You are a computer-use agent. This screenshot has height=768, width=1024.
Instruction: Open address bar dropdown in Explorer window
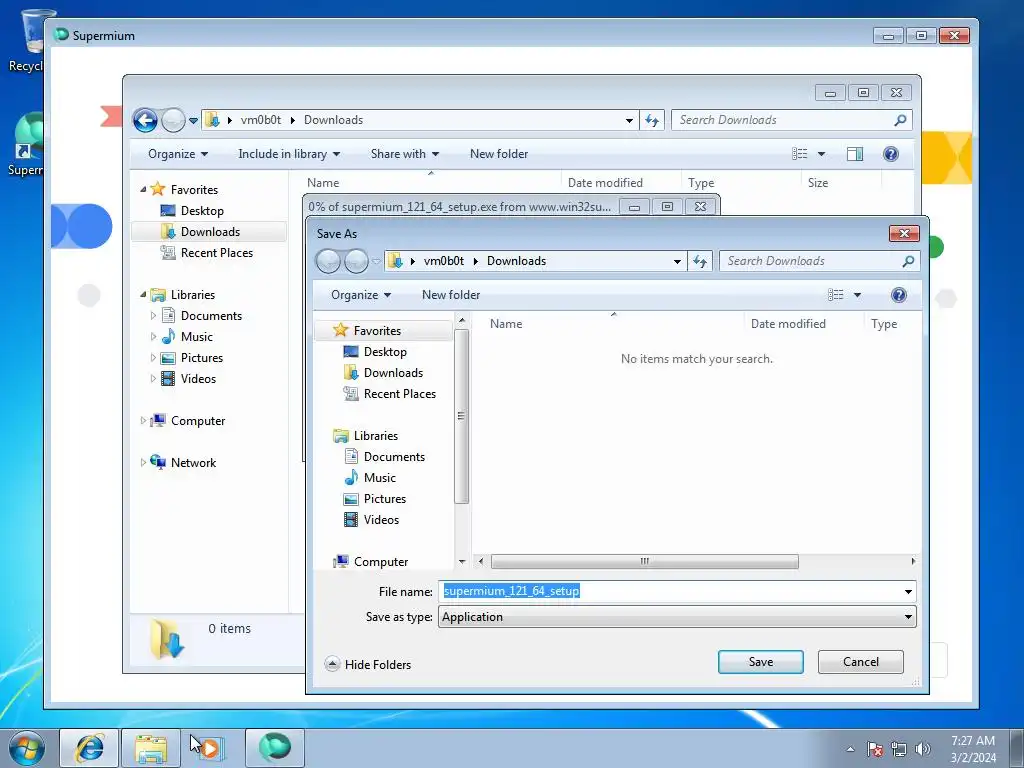pos(629,120)
